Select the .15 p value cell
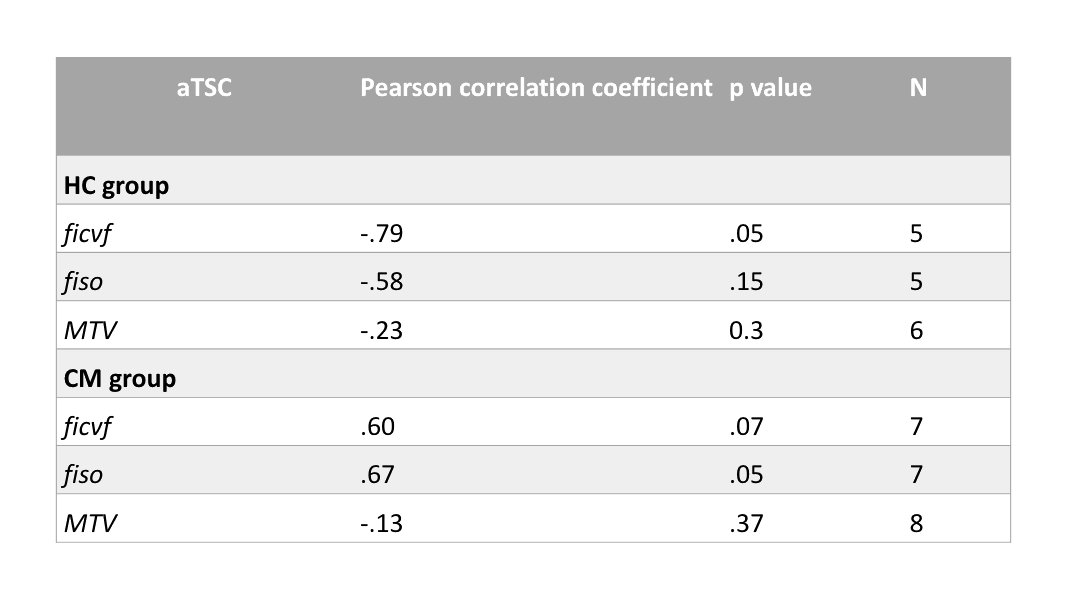This screenshot has height=600, width=1067. (x=746, y=283)
